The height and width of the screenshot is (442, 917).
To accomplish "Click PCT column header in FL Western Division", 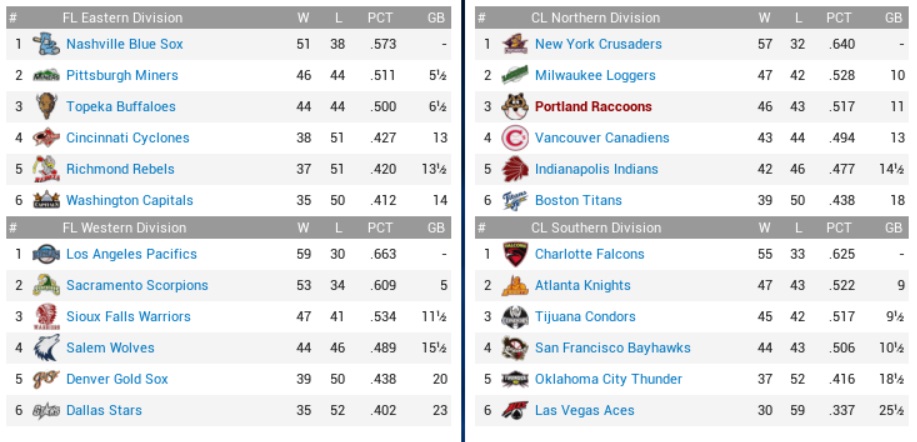I will point(380,228).
